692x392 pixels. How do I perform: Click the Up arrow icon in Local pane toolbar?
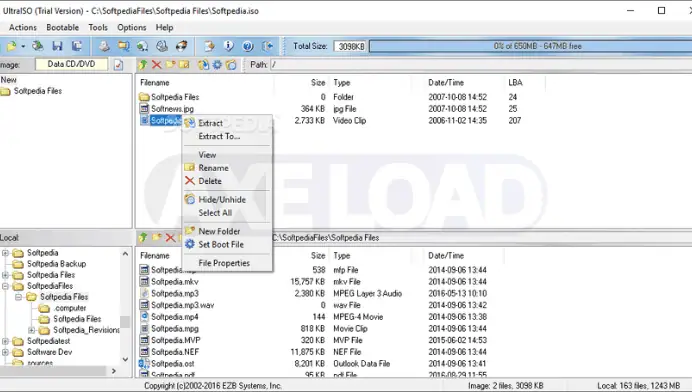click(143, 237)
